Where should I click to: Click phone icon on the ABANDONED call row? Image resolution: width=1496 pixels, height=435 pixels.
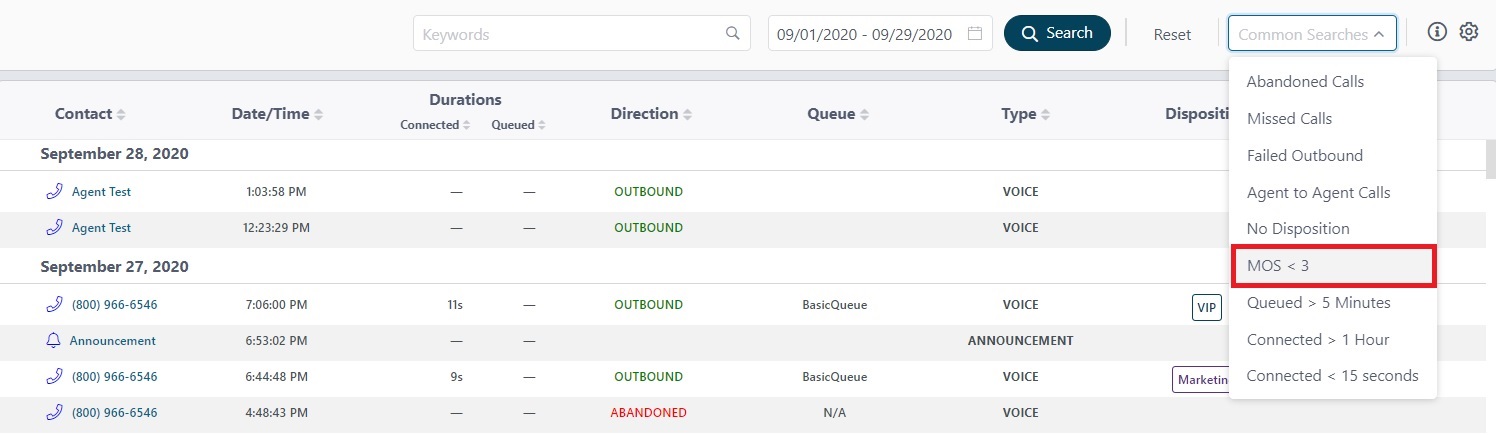55,412
